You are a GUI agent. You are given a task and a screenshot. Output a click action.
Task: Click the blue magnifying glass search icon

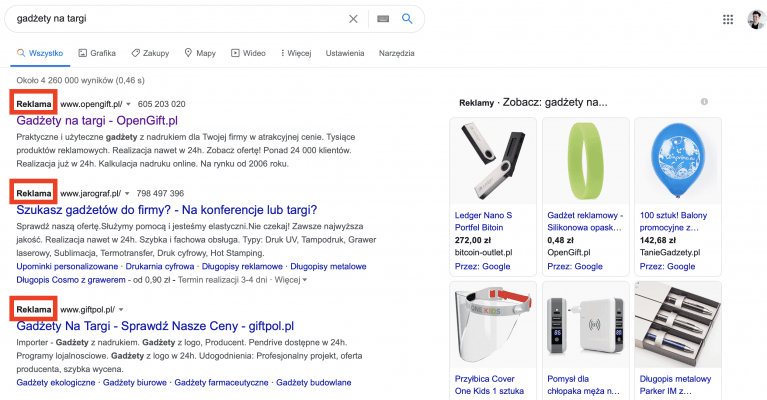tap(407, 19)
